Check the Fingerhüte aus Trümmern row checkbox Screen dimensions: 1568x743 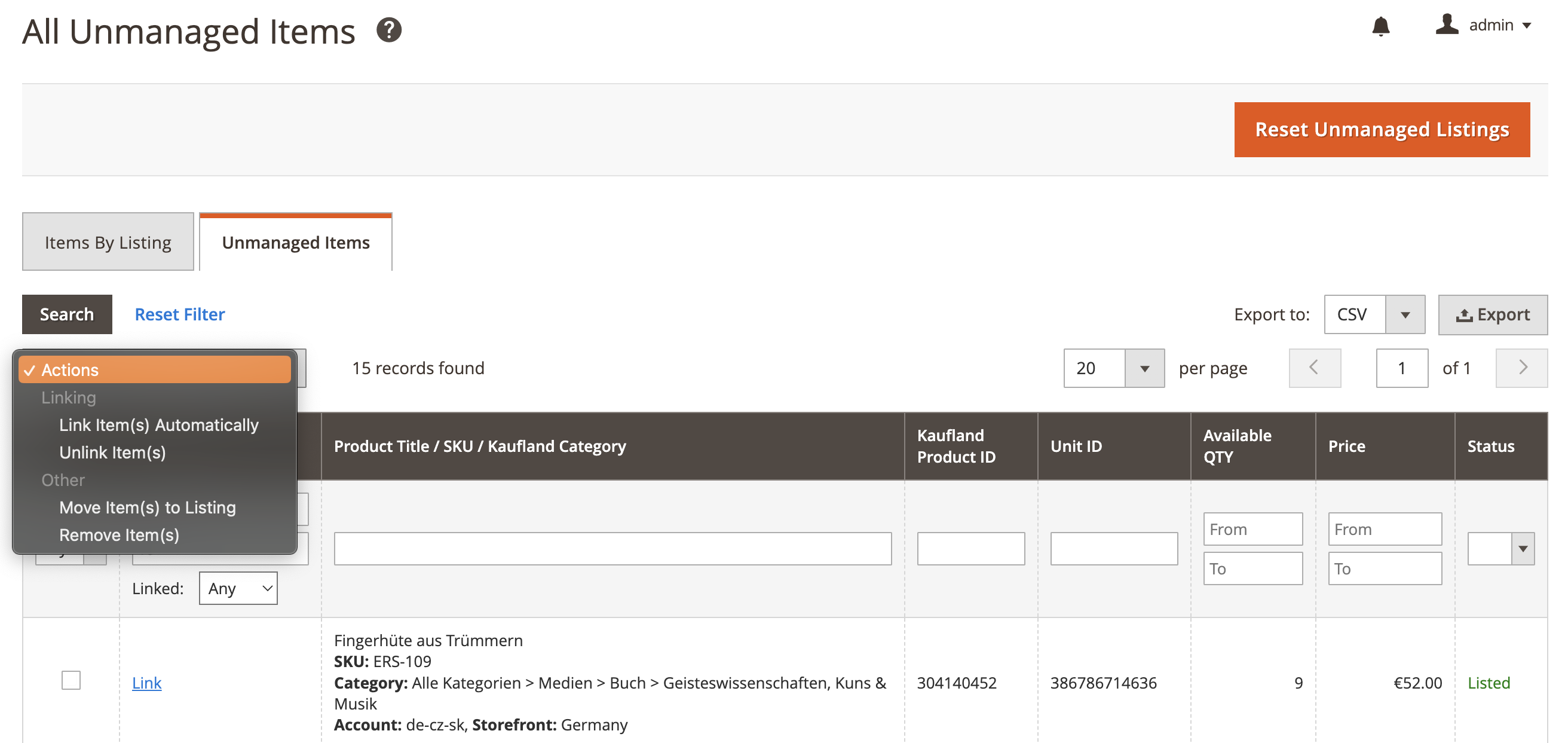tap(71, 680)
